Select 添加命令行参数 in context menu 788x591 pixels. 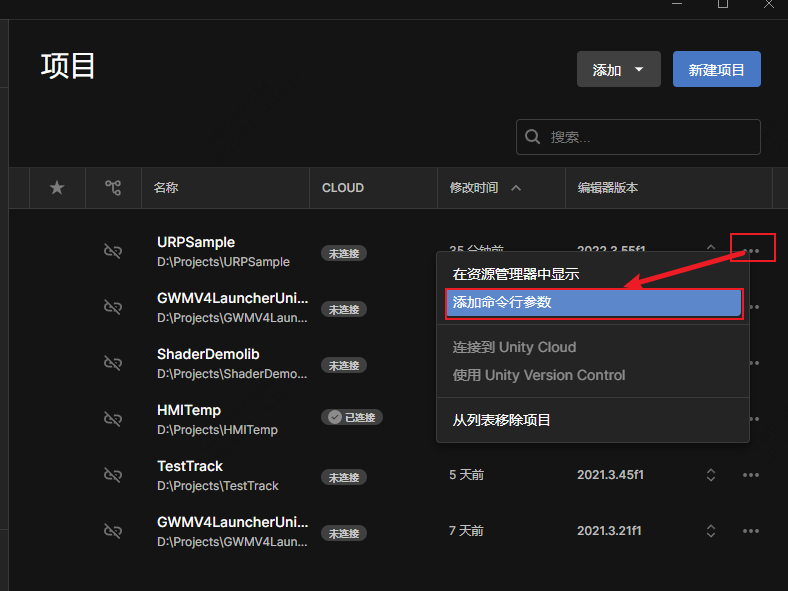tap(593, 303)
